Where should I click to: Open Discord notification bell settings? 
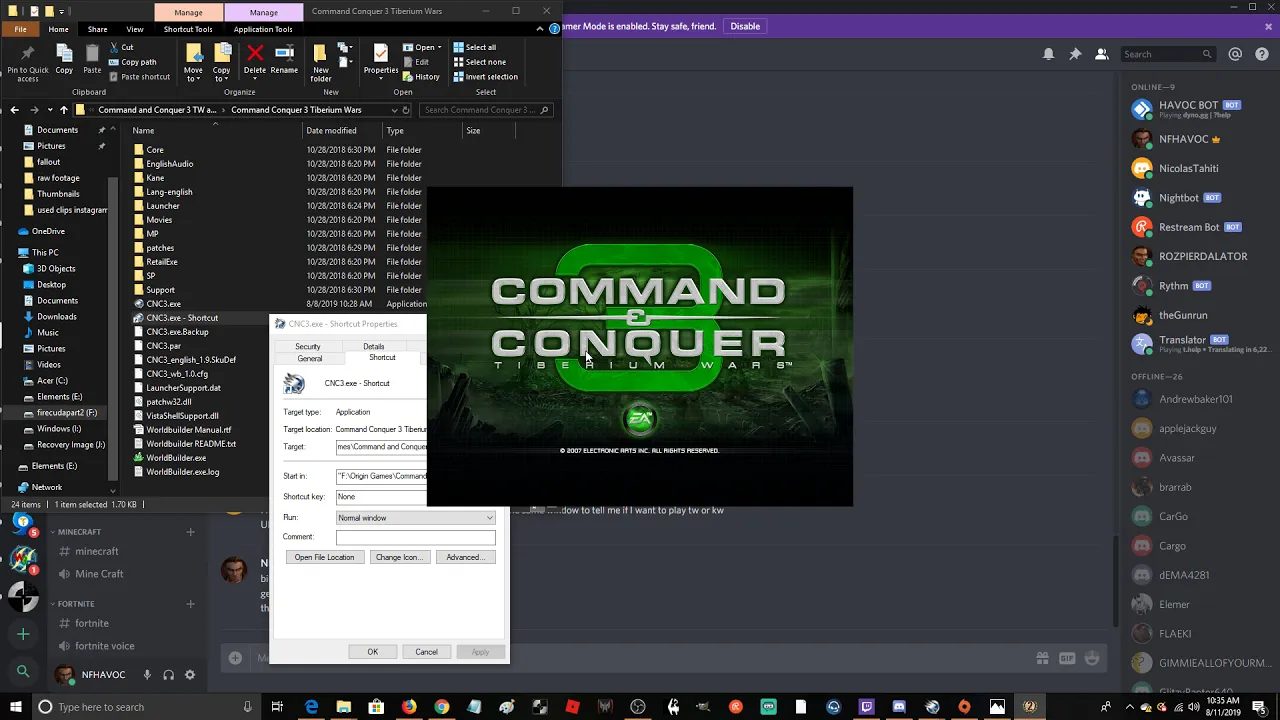click(1048, 54)
